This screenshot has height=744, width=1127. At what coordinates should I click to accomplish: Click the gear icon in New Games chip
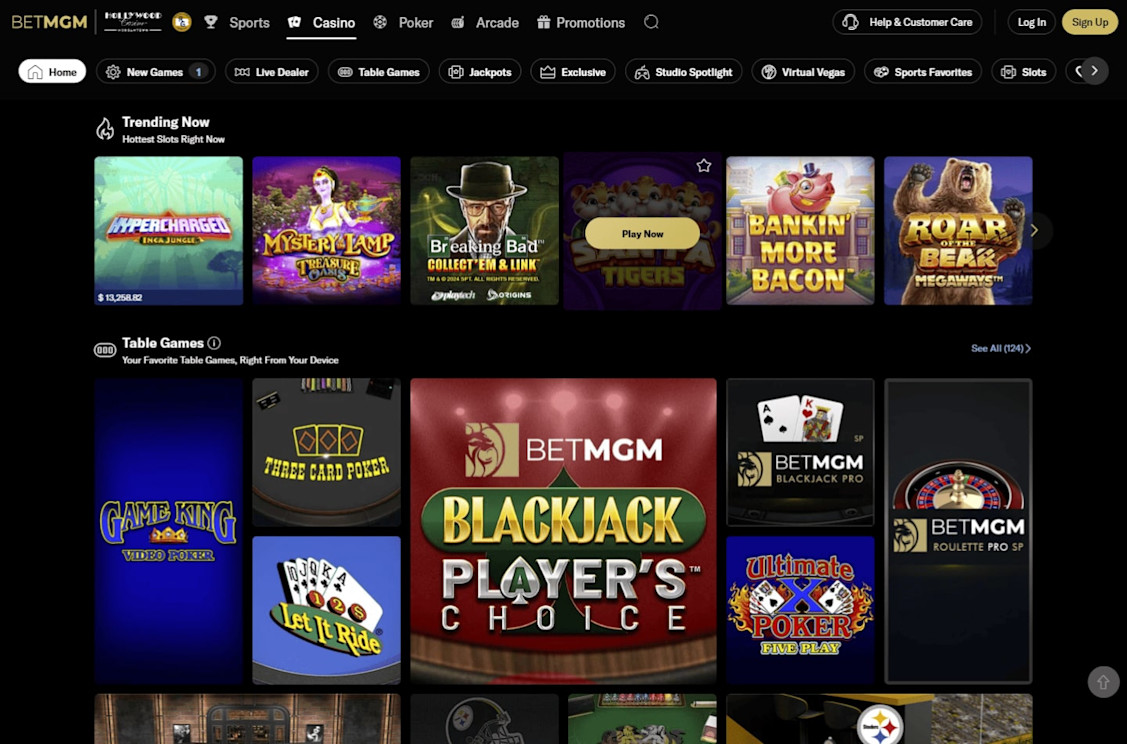(x=113, y=72)
